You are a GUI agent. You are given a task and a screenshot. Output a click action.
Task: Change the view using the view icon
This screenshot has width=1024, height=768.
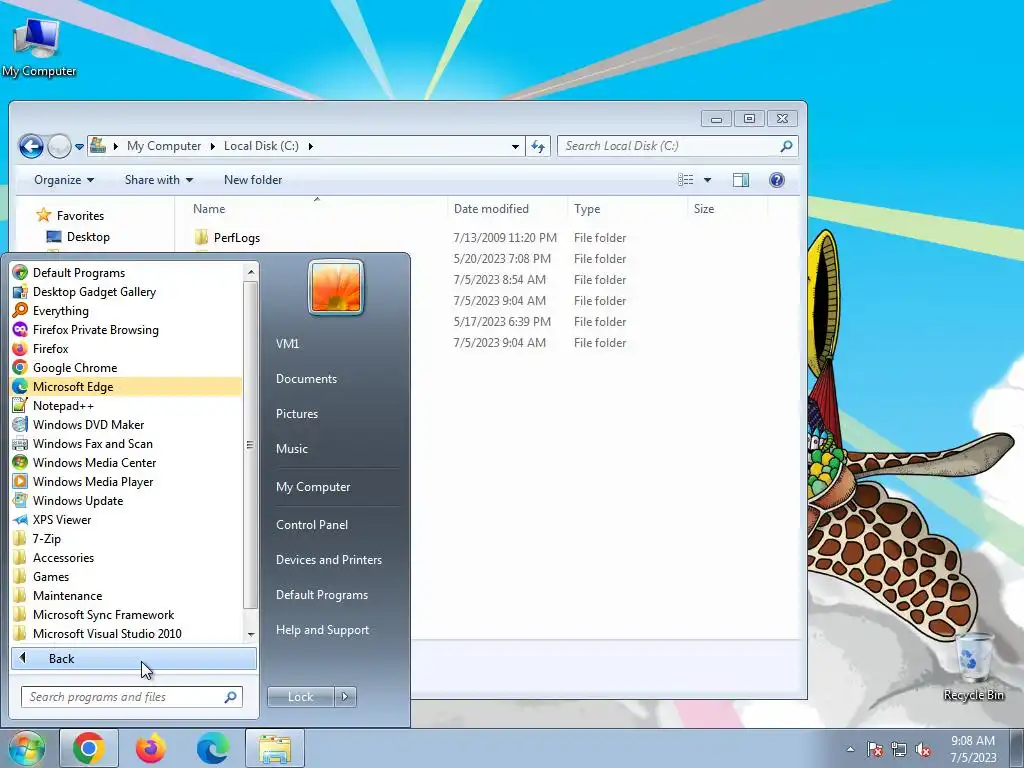coord(685,180)
